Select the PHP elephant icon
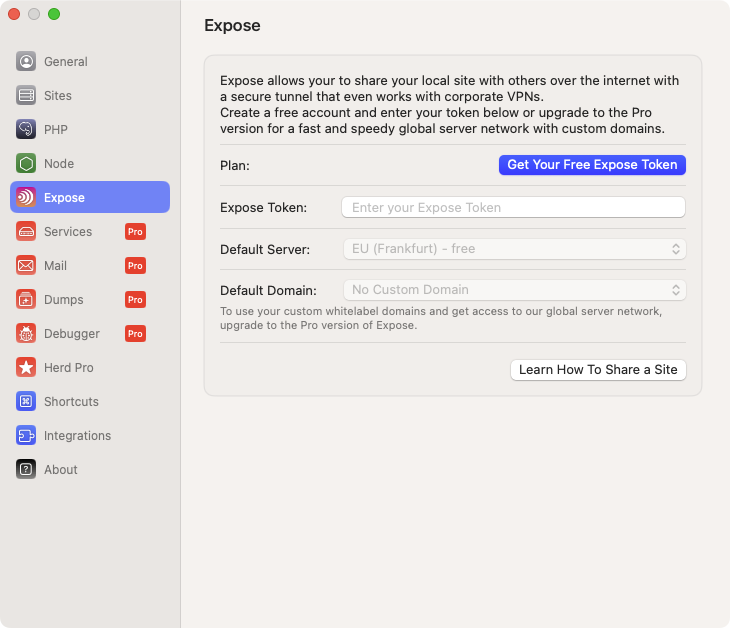This screenshot has height=628, width=730. tap(26, 129)
